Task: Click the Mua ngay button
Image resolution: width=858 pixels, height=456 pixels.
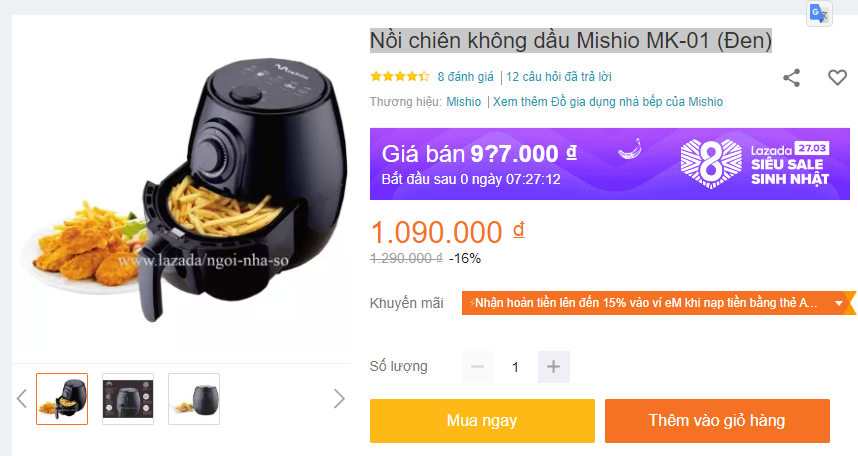Action: coord(482,420)
